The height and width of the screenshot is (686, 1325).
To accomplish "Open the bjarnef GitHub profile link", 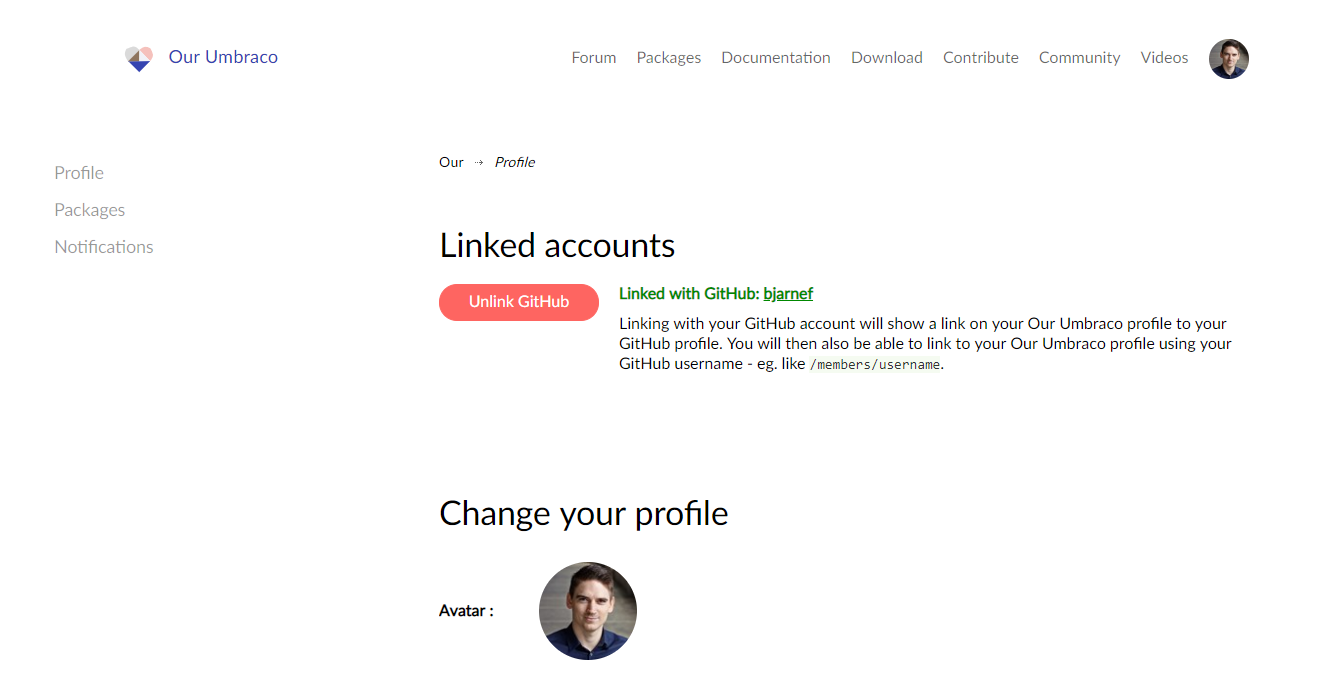I will tap(788, 293).
